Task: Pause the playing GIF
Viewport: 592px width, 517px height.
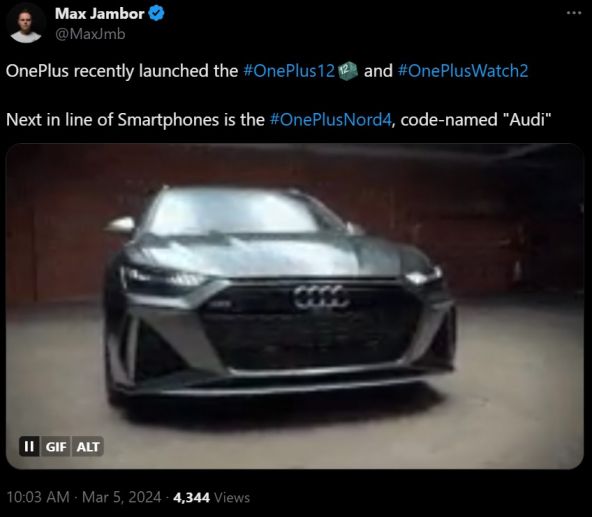Action: [x=29, y=446]
